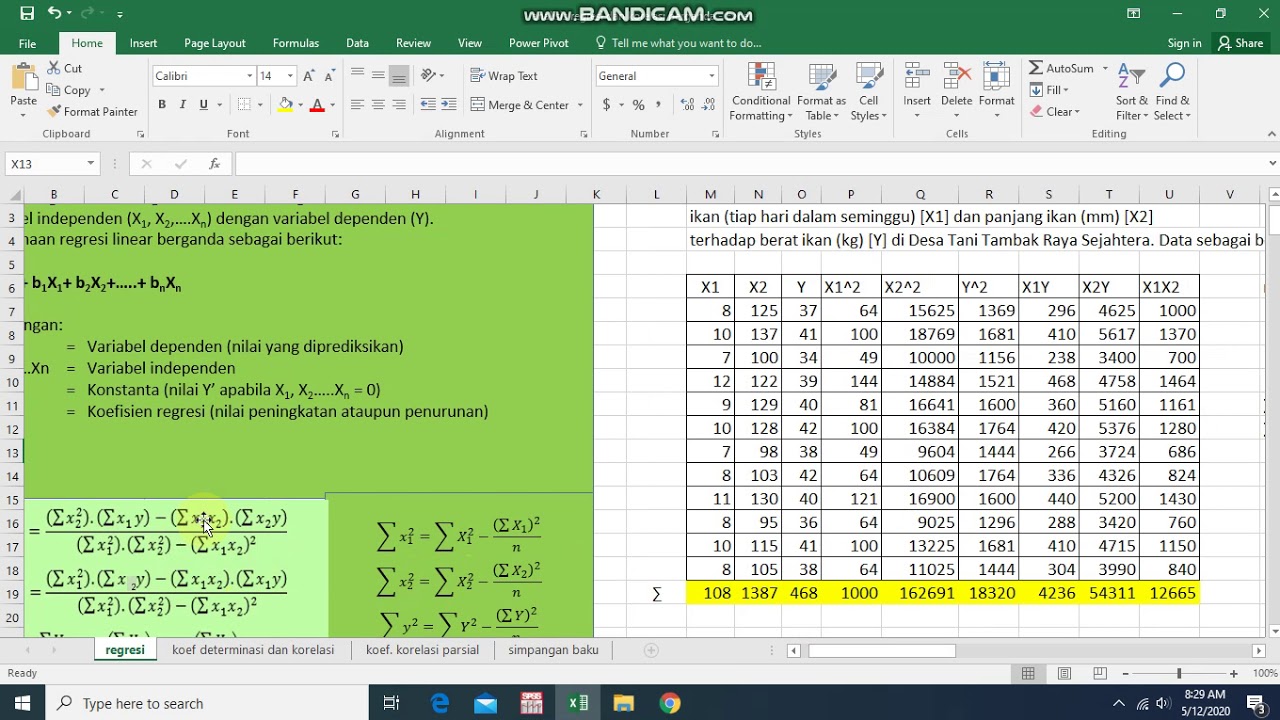The width and height of the screenshot is (1280, 720).
Task: Undo the last action
Action: (53, 14)
